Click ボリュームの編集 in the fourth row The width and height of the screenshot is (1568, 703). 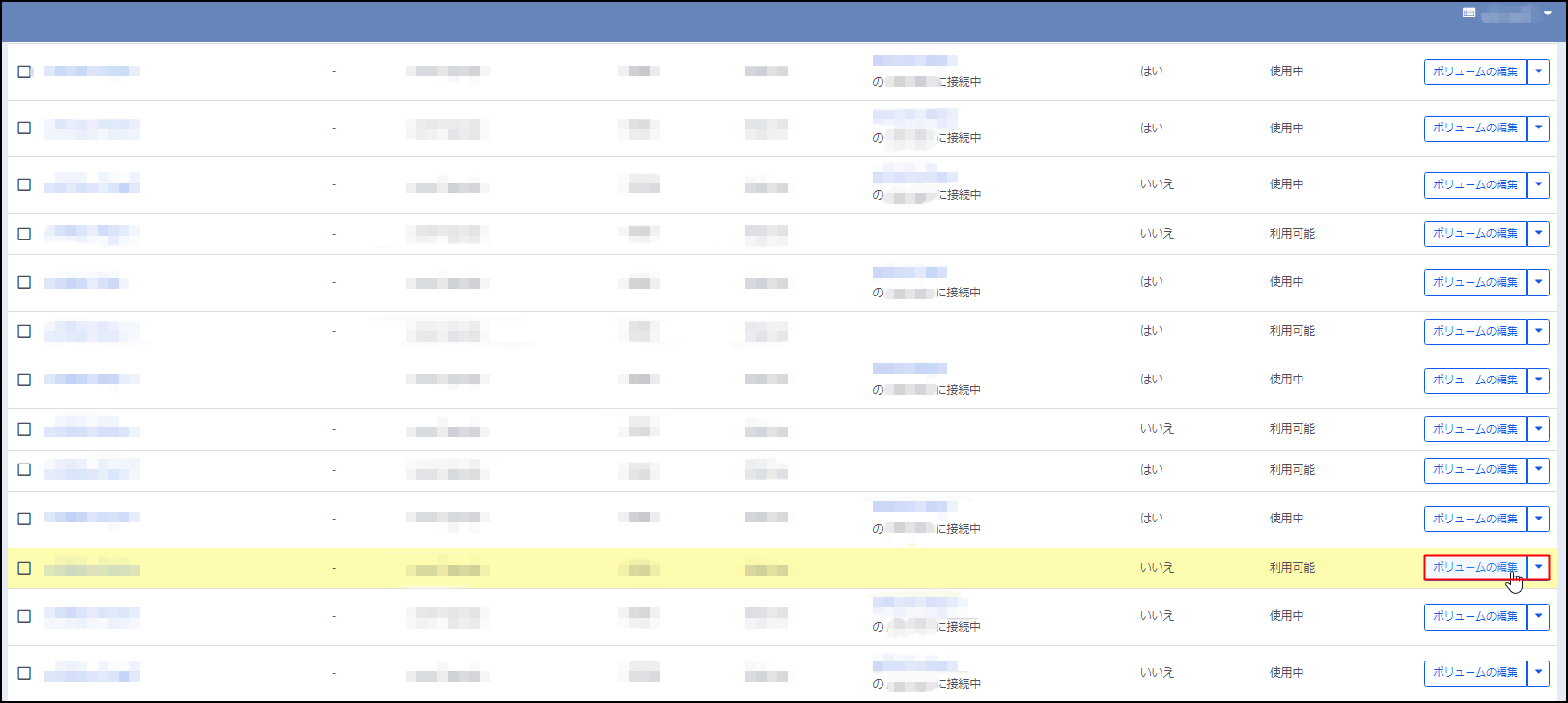click(x=1475, y=234)
